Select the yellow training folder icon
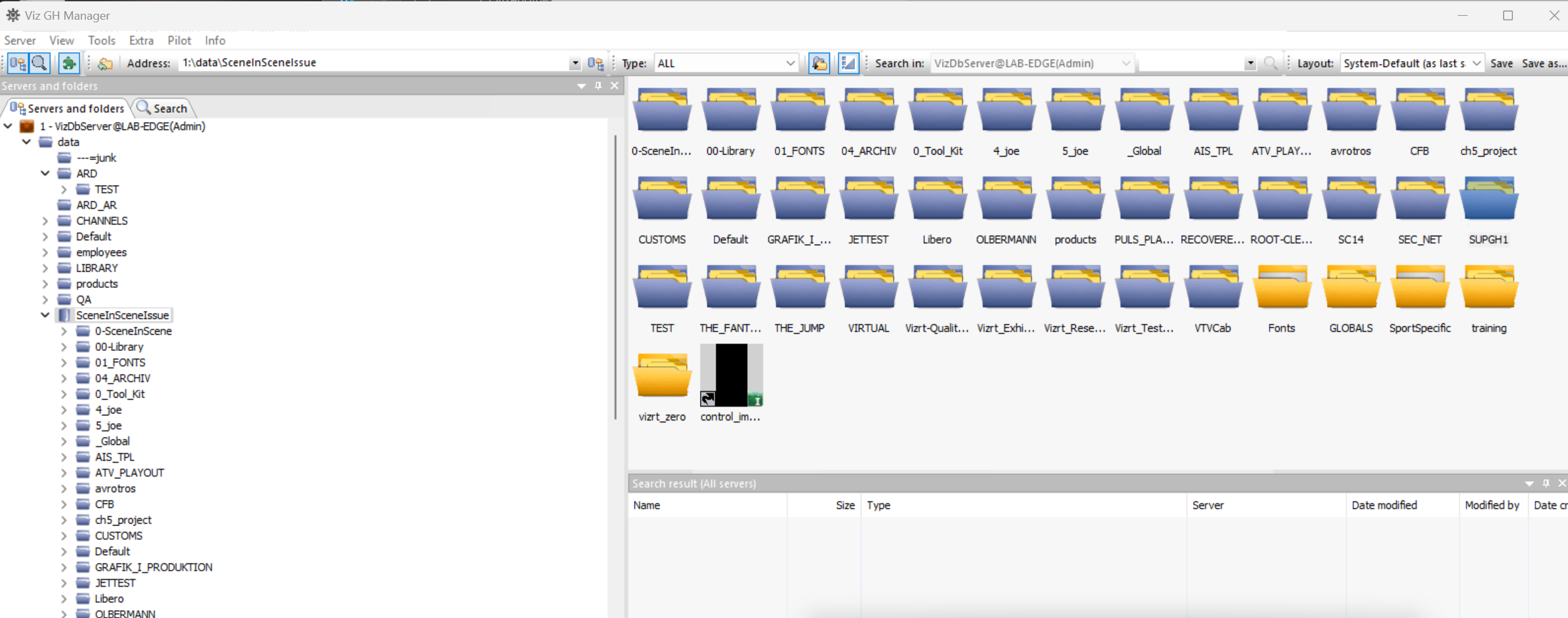The height and width of the screenshot is (618, 1568). click(1488, 288)
